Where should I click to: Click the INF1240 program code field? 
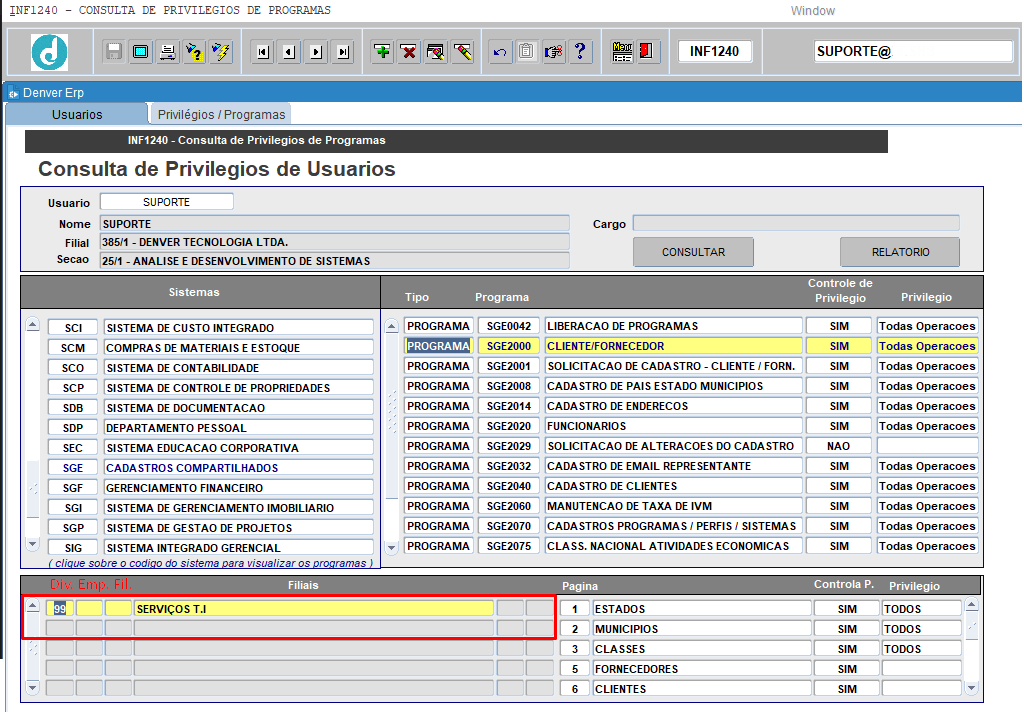pos(714,52)
